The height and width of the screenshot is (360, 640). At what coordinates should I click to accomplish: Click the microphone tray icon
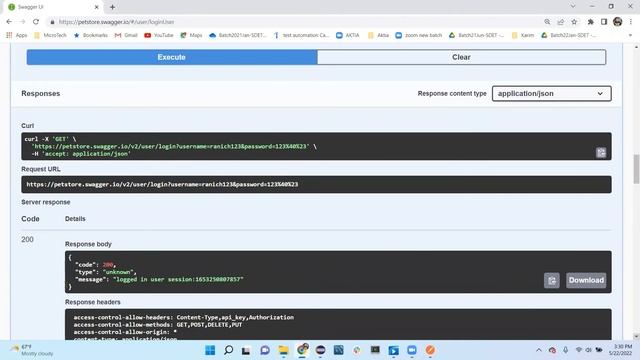tap(566, 350)
